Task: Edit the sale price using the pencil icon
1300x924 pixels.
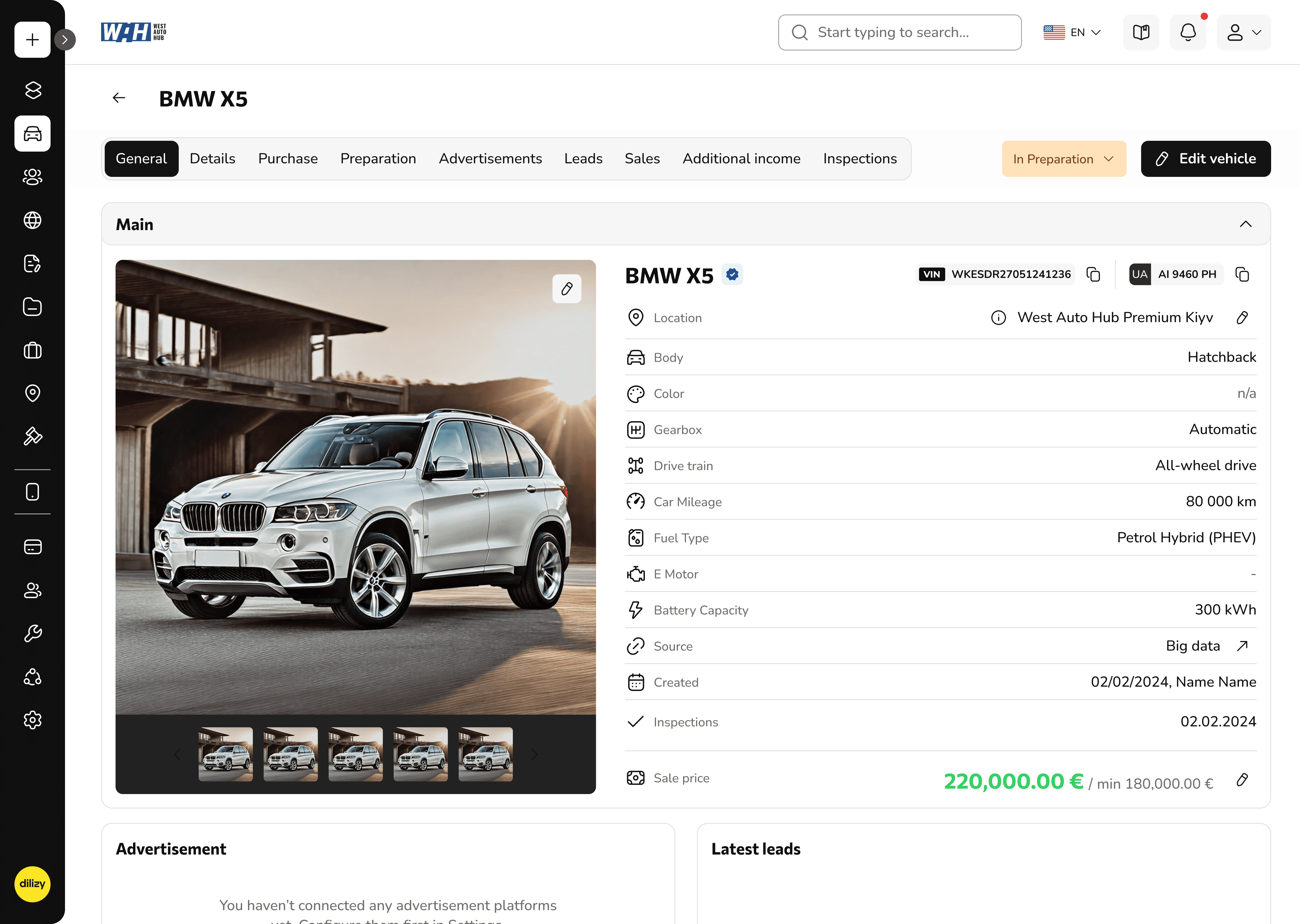Action: point(1242,780)
